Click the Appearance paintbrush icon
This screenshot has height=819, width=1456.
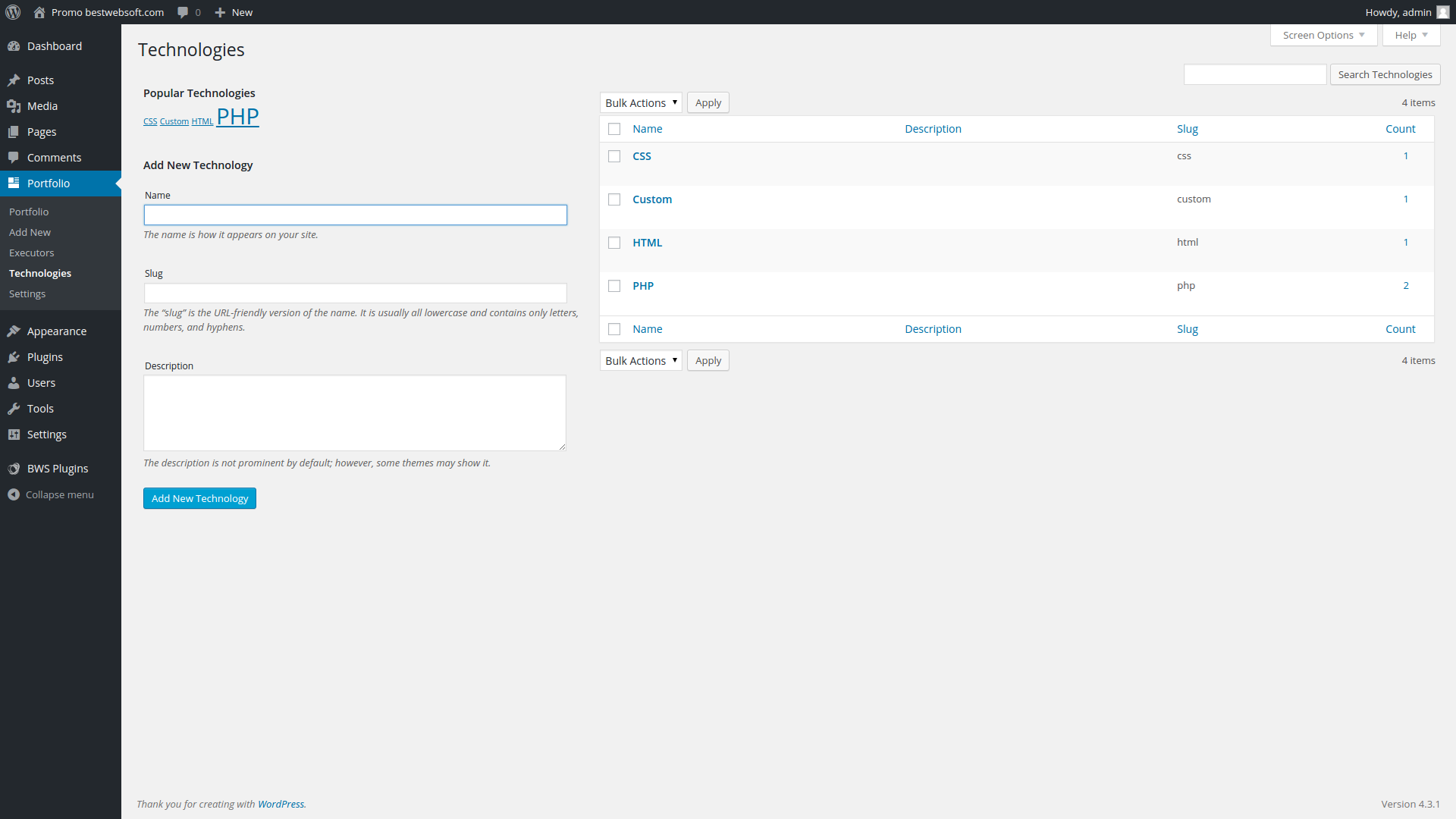click(14, 331)
